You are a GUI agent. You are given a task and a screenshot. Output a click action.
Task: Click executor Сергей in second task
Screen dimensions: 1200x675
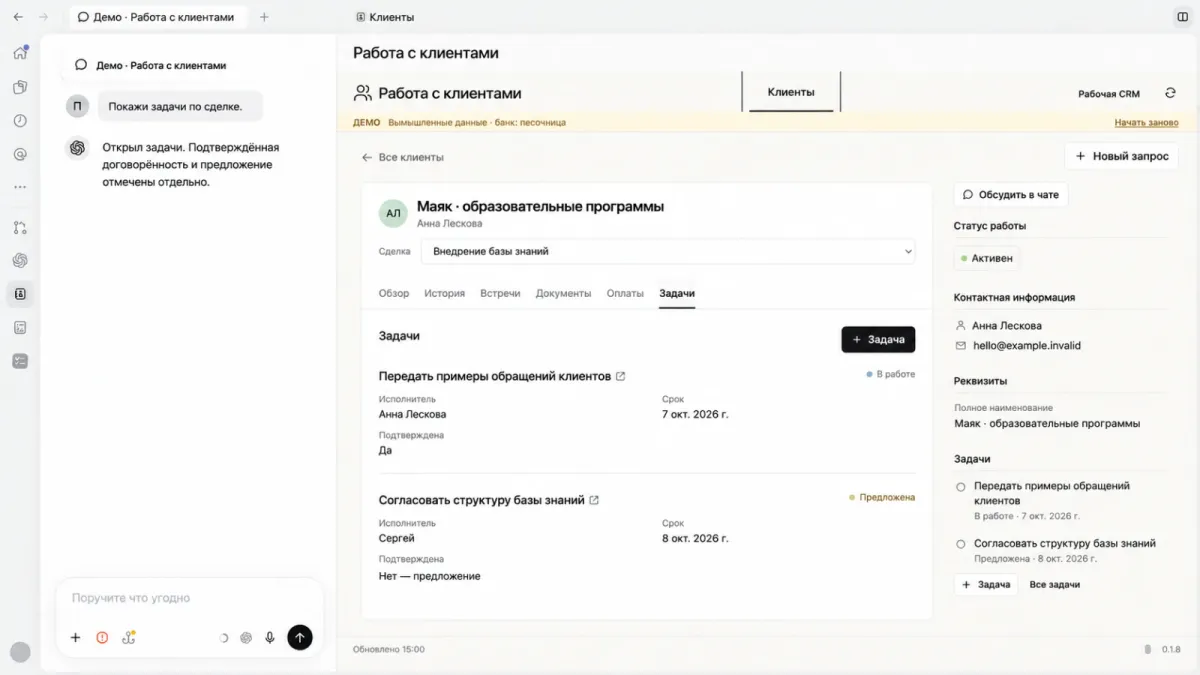397,538
